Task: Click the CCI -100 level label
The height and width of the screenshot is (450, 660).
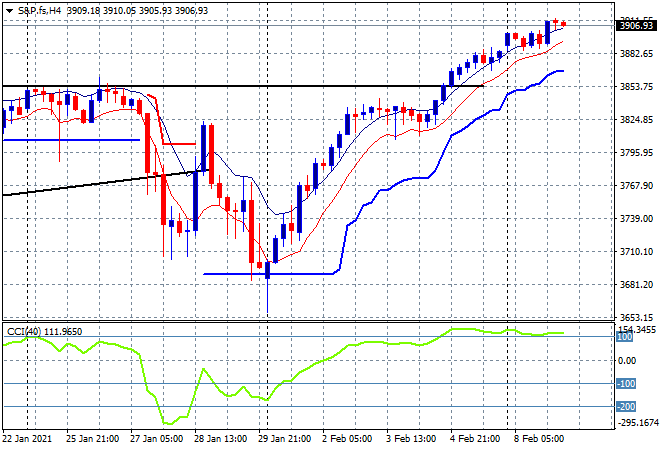Action: 626,383
